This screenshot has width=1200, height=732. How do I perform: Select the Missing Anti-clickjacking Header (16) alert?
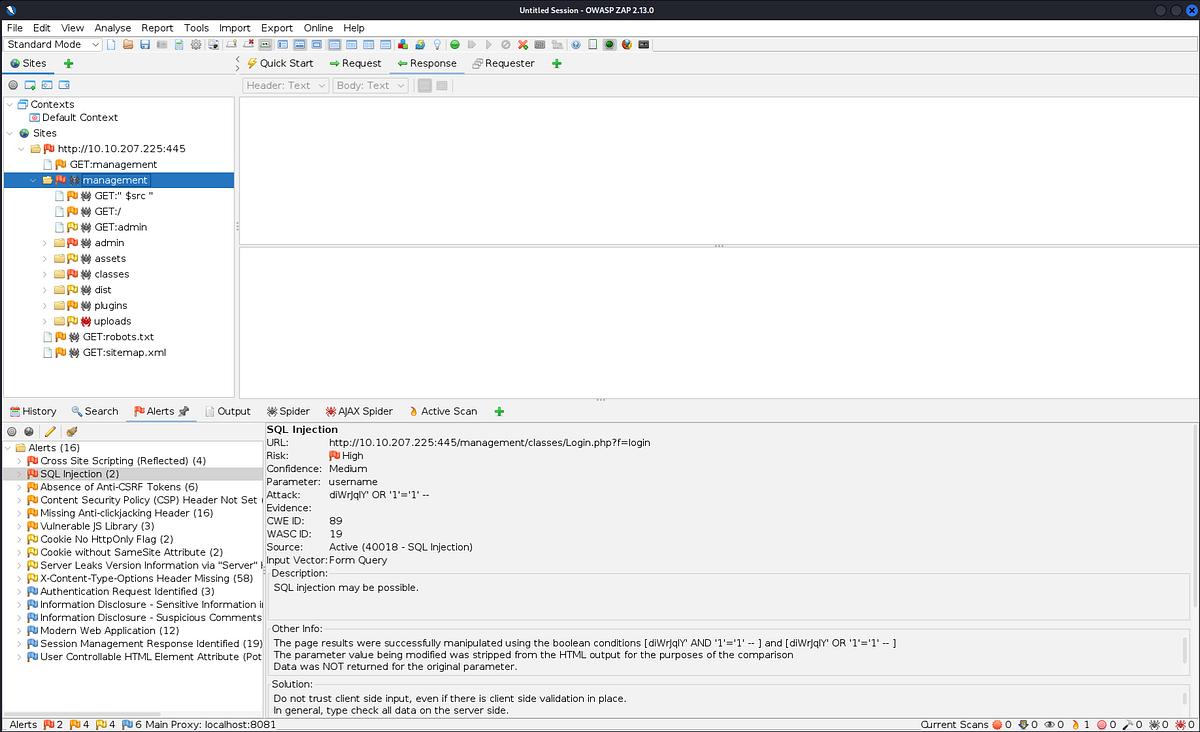pyautogui.click(x=127, y=513)
